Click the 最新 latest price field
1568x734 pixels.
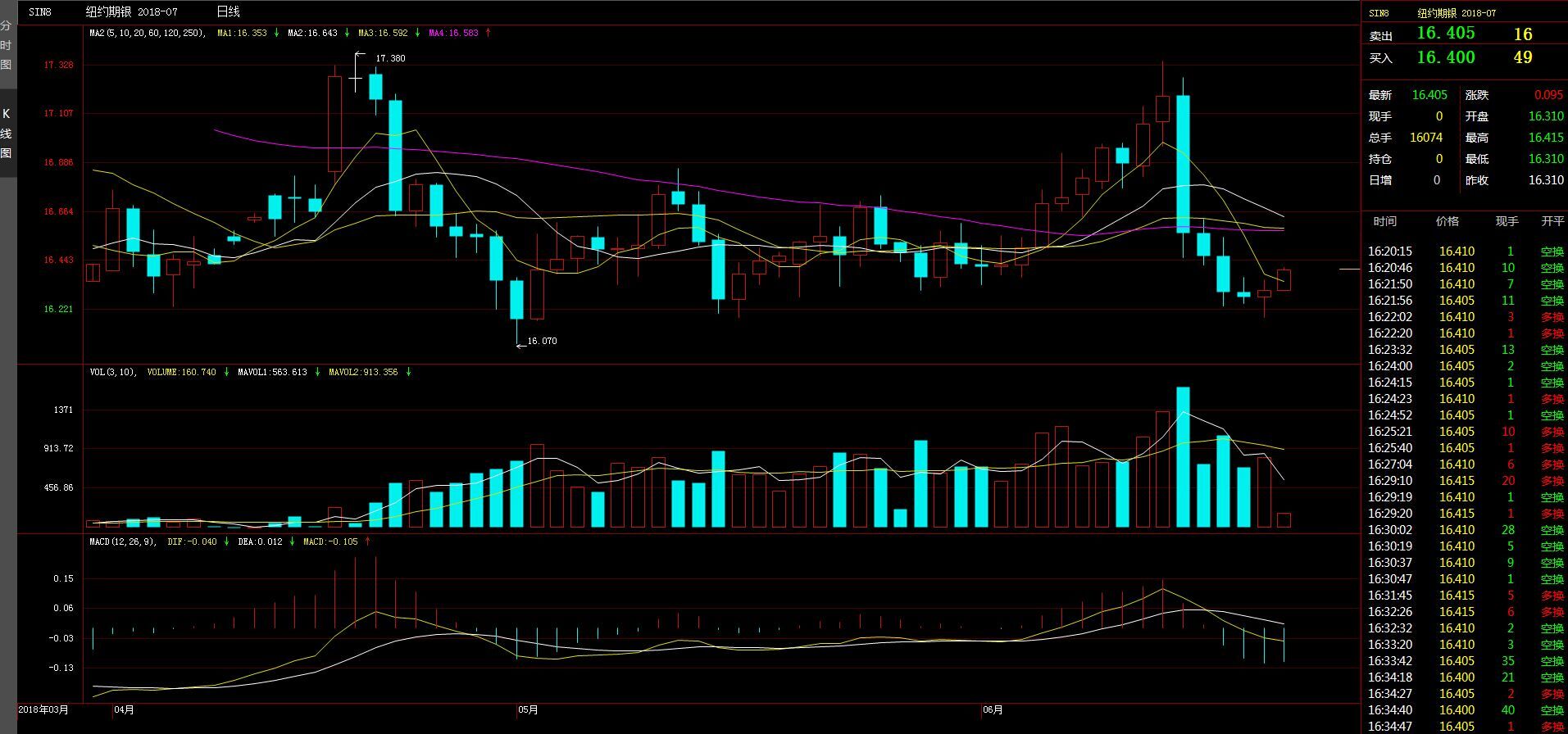click(1409, 95)
